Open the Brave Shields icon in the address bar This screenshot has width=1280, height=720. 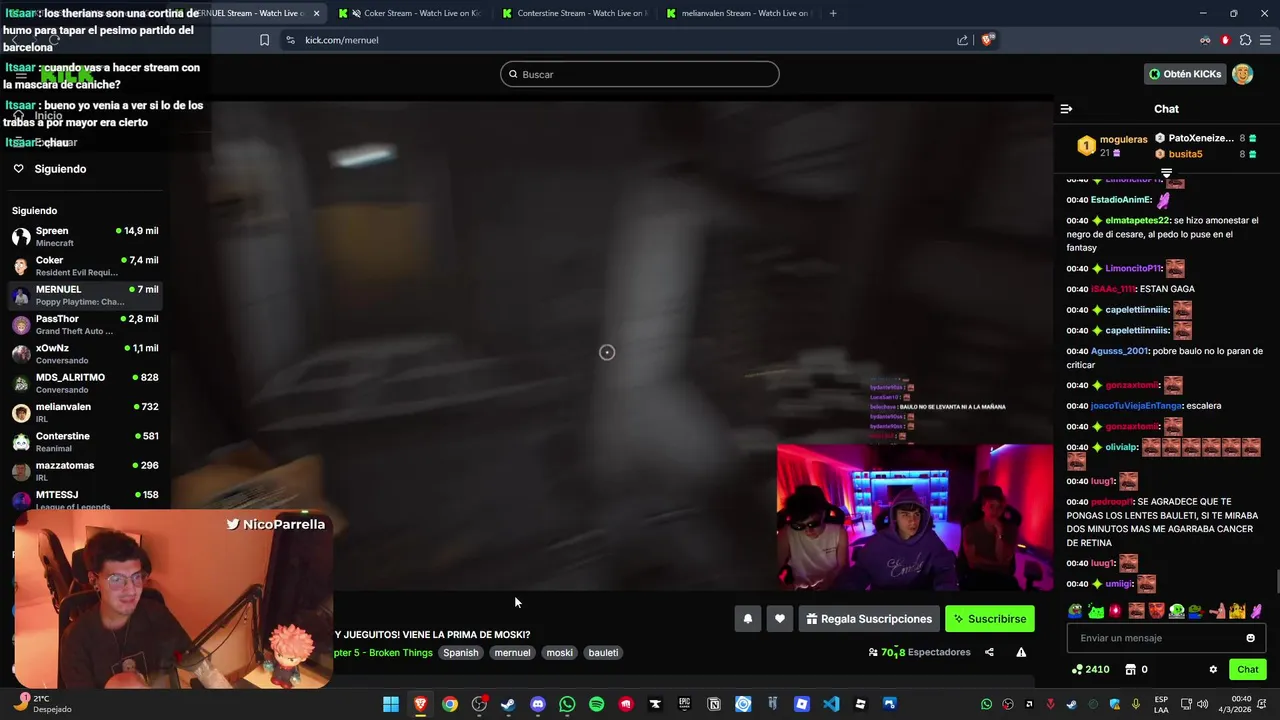coord(987,40)
